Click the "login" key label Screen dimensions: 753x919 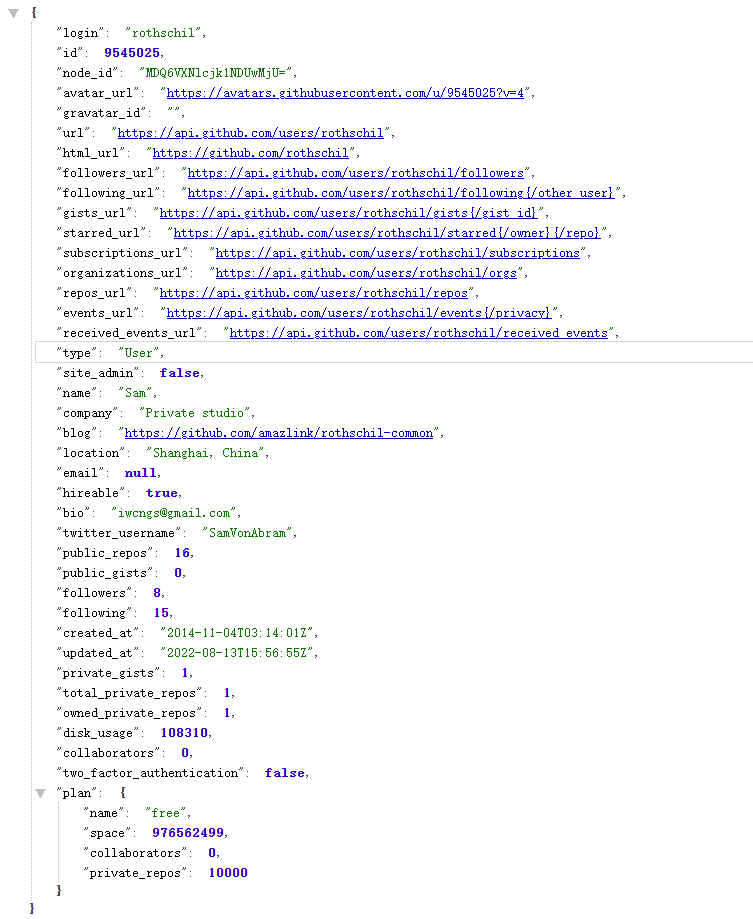(80, 33)
